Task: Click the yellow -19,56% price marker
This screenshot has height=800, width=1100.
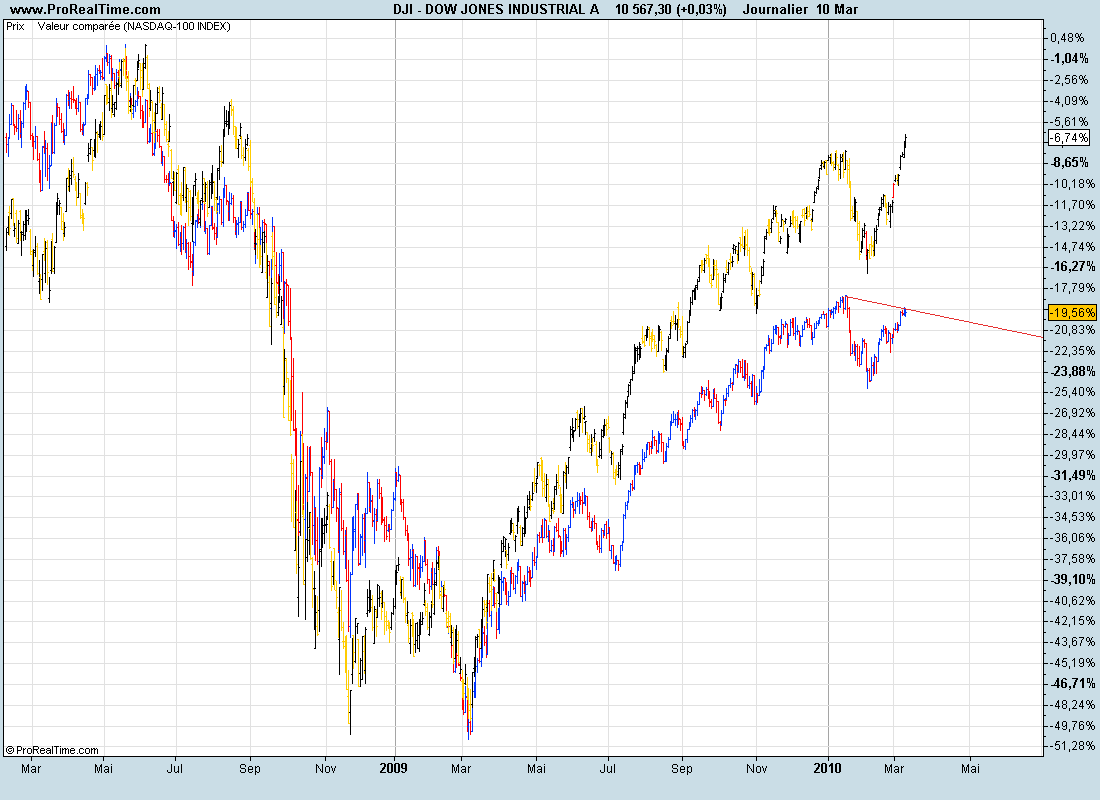Action: [x=1072, y=312]
